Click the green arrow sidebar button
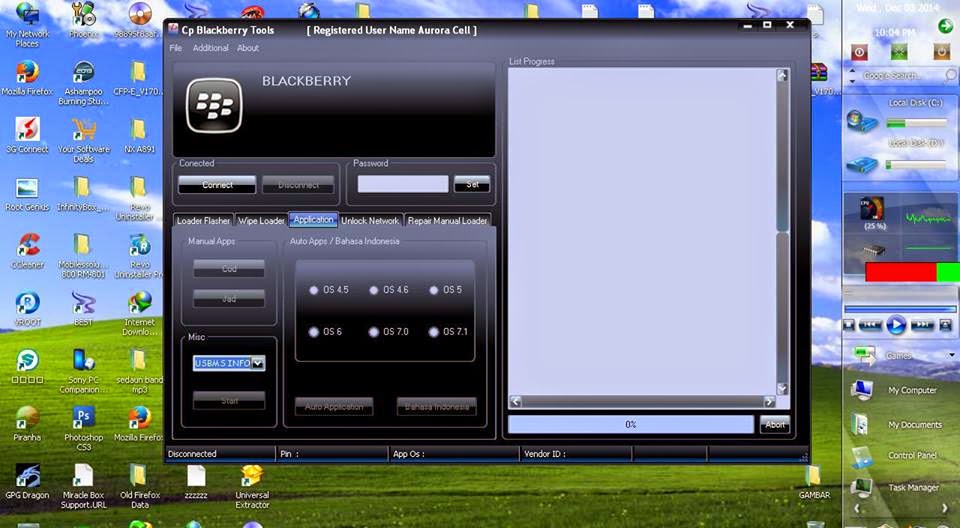The image size is (960, 528). pos(945,25)
